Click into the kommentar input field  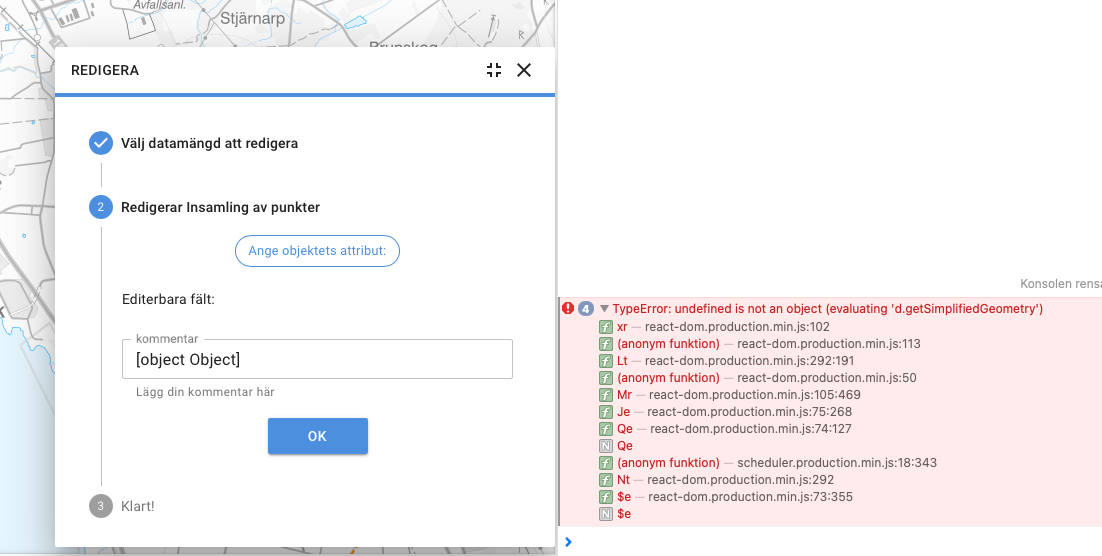tap(317, 359)
